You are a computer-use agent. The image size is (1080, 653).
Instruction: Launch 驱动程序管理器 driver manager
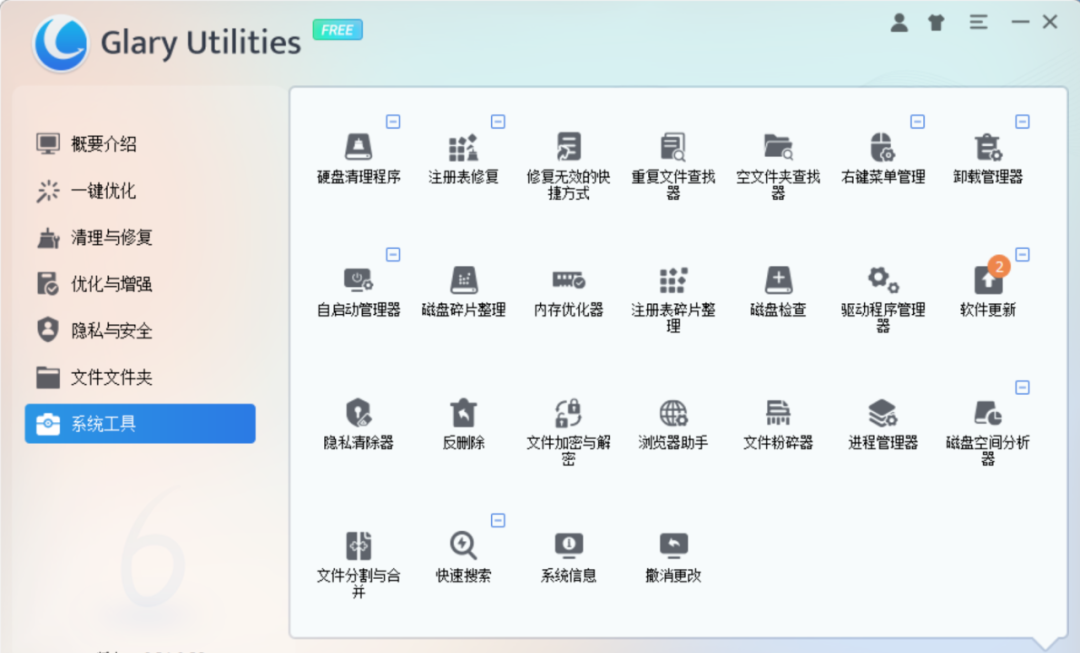pyautogui.click(x=883, y=300)
